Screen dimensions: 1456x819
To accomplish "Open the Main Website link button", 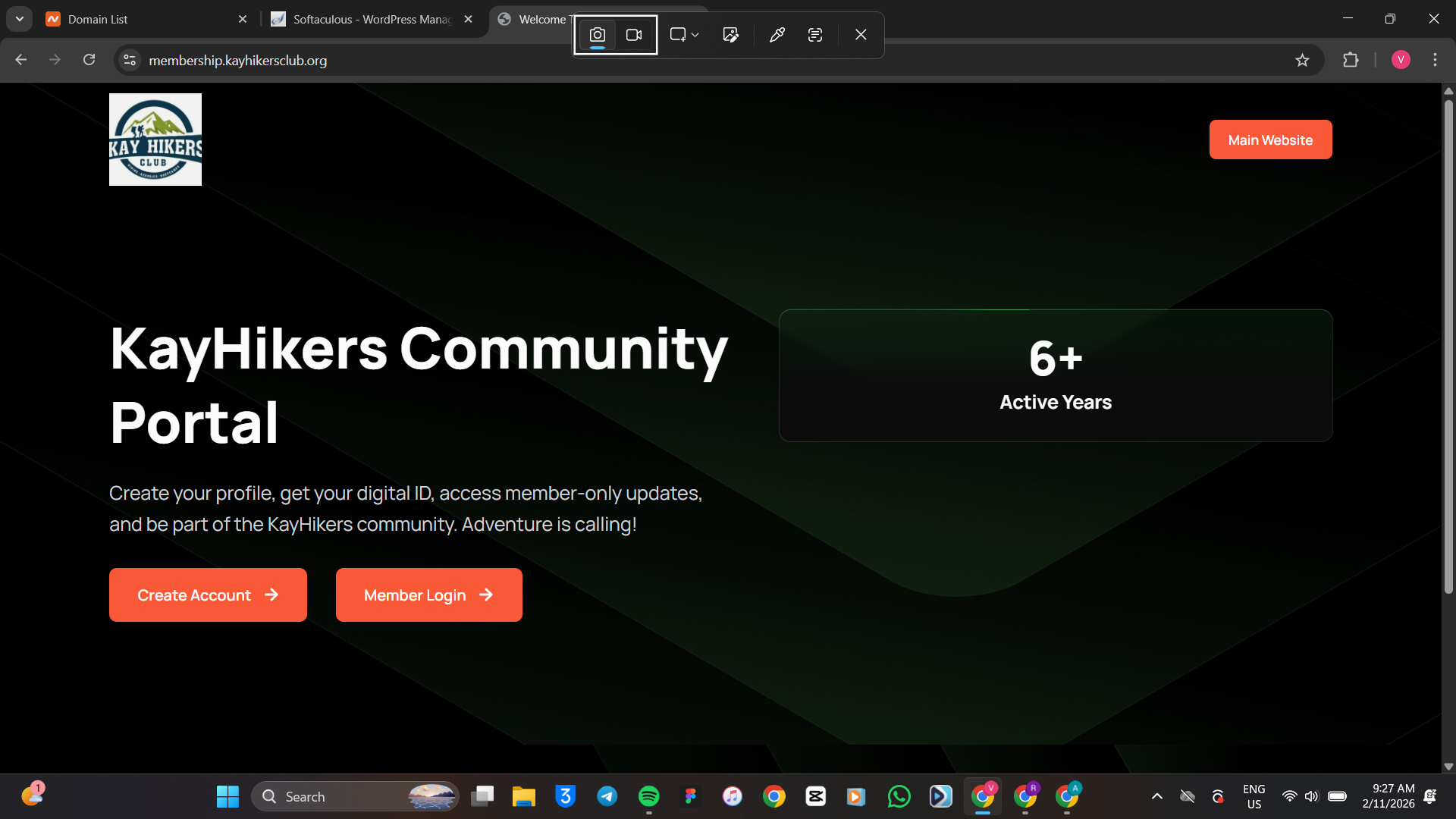I will click(1270, 140).
